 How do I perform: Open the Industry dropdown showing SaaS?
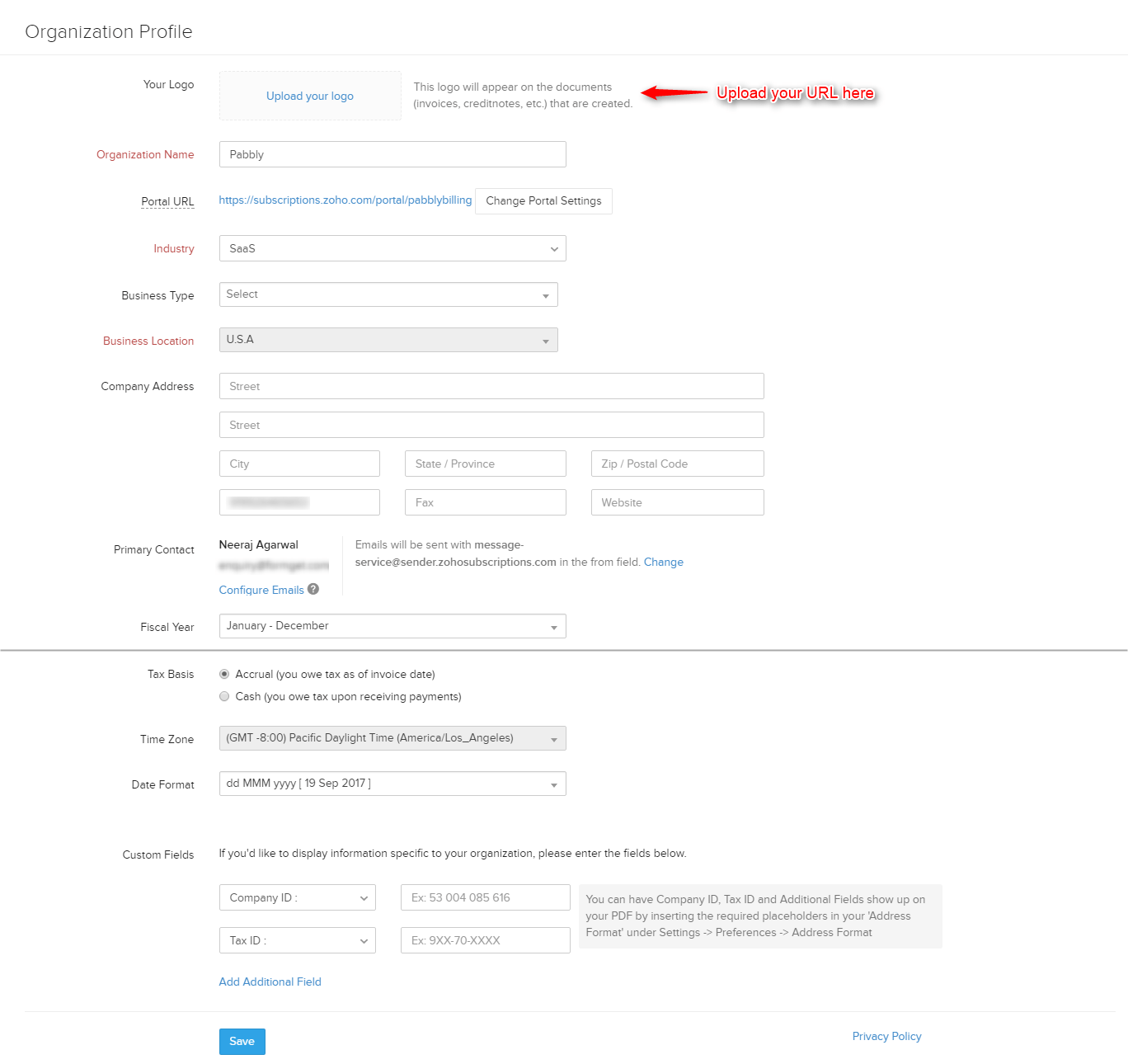(392, 248)
